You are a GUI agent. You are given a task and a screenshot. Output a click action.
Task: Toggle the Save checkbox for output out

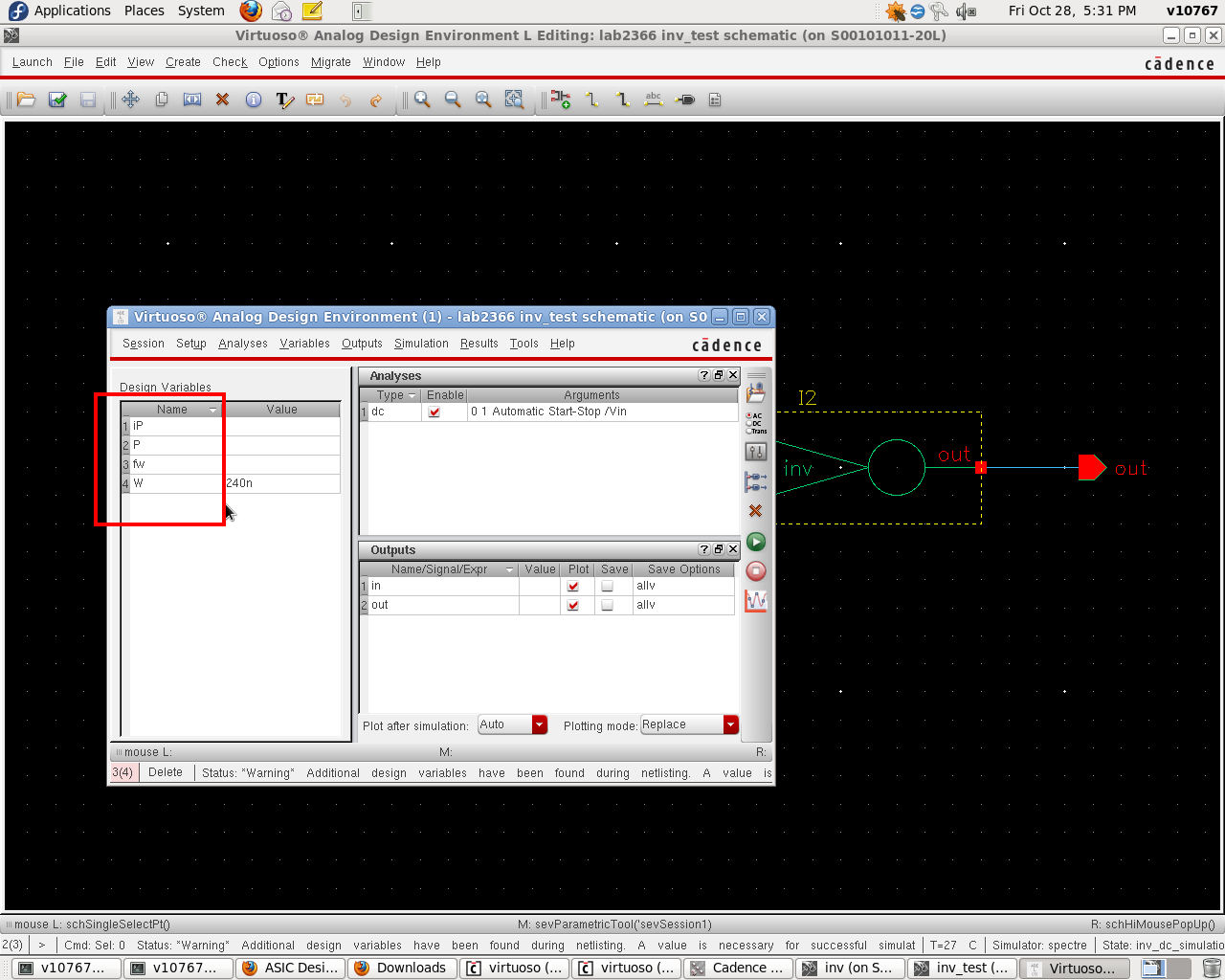pos(607,605)
